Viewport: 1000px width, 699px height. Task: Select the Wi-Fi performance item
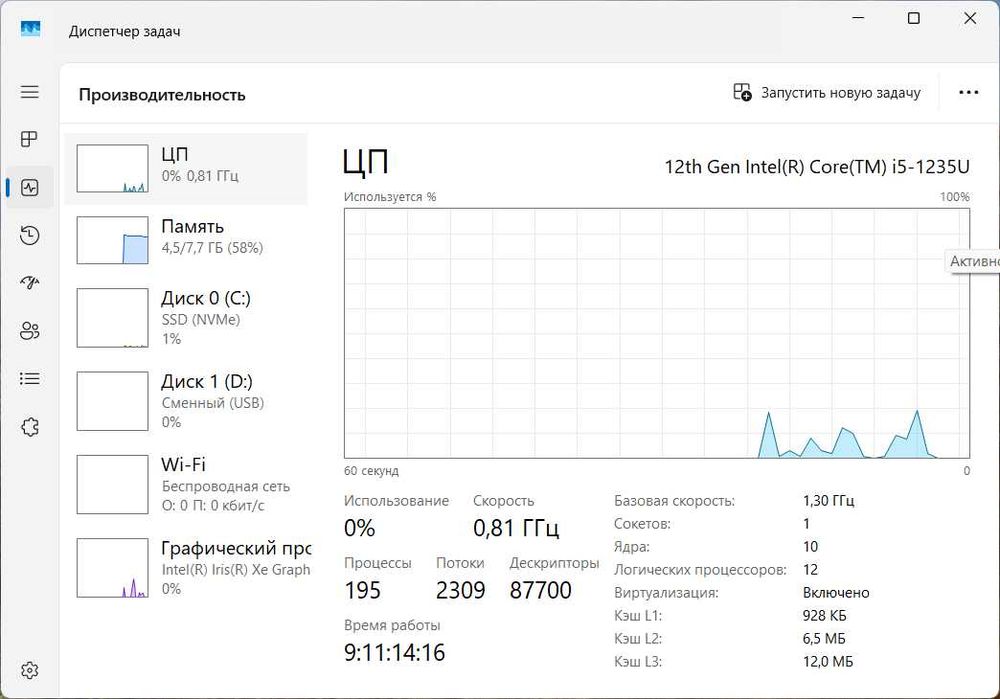[186, 484]
